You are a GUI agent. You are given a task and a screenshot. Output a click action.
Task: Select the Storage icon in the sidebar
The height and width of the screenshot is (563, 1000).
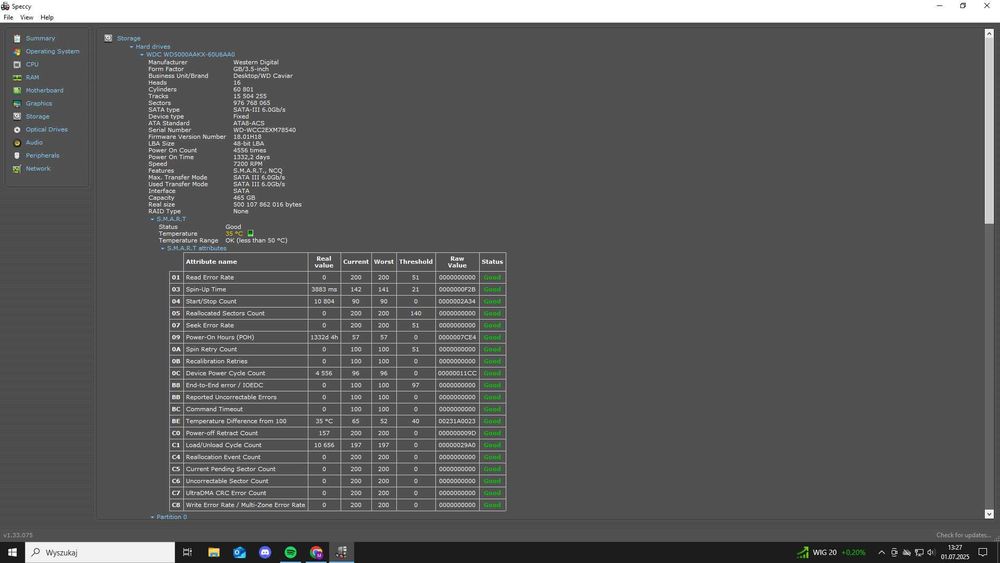click(17, 117)
